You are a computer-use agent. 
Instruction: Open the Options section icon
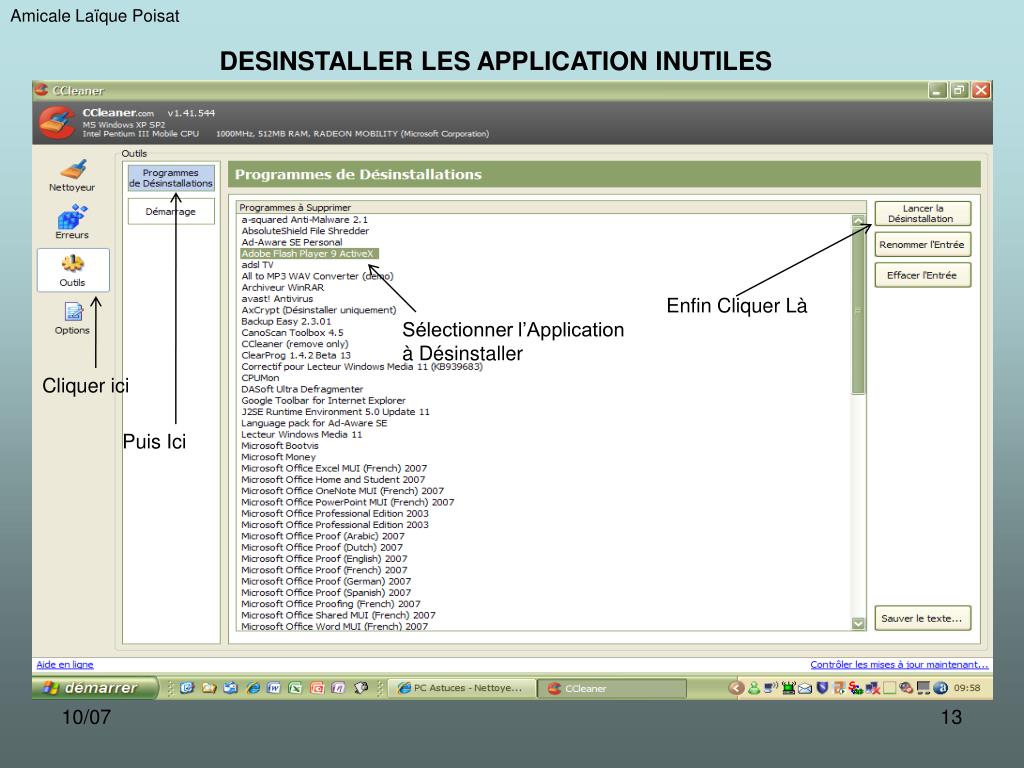click(72, 318)
